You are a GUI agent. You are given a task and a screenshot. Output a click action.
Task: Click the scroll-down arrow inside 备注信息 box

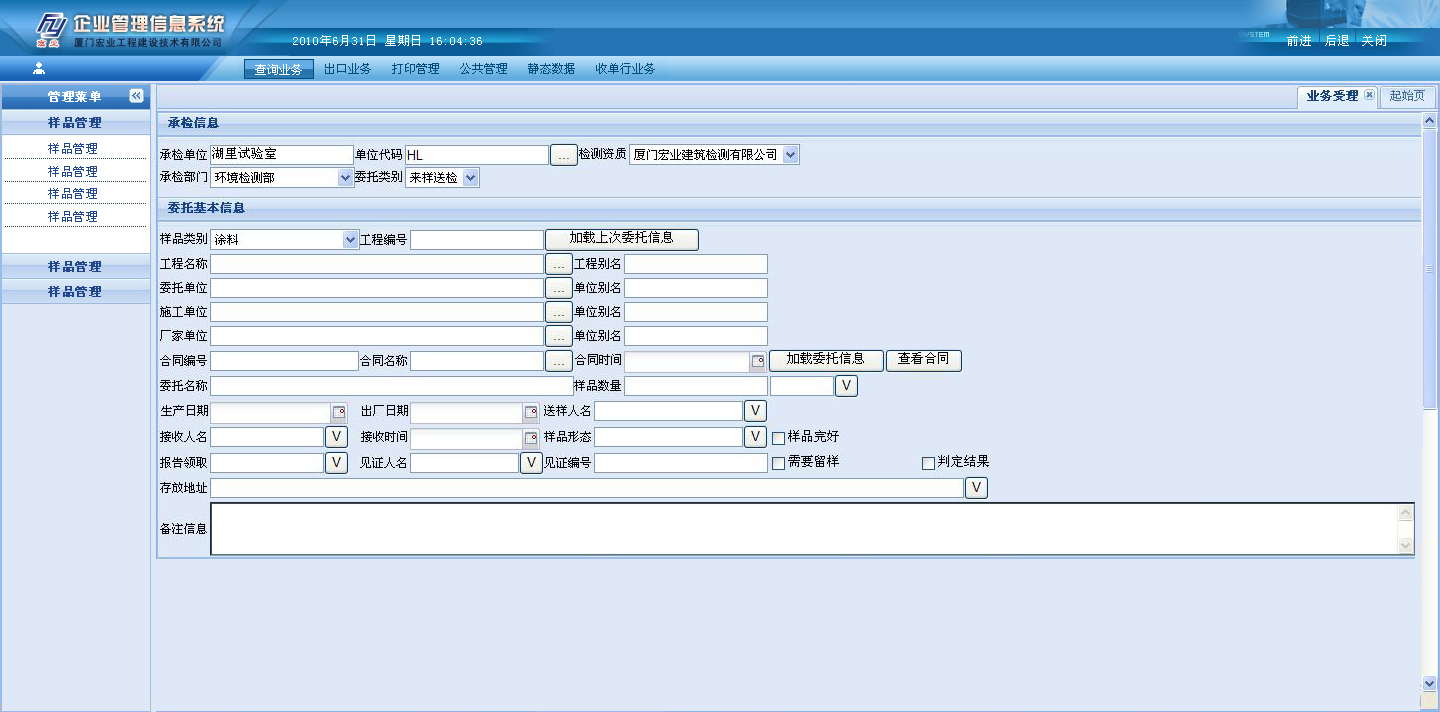click(1406, 546)
